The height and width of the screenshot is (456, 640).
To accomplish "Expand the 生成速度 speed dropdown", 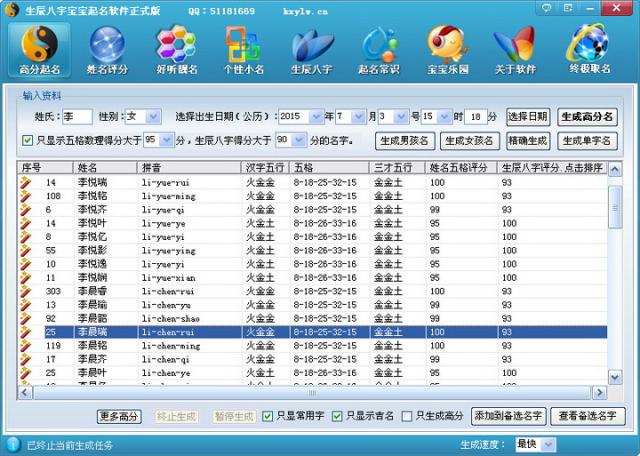I will pos(549,444).
